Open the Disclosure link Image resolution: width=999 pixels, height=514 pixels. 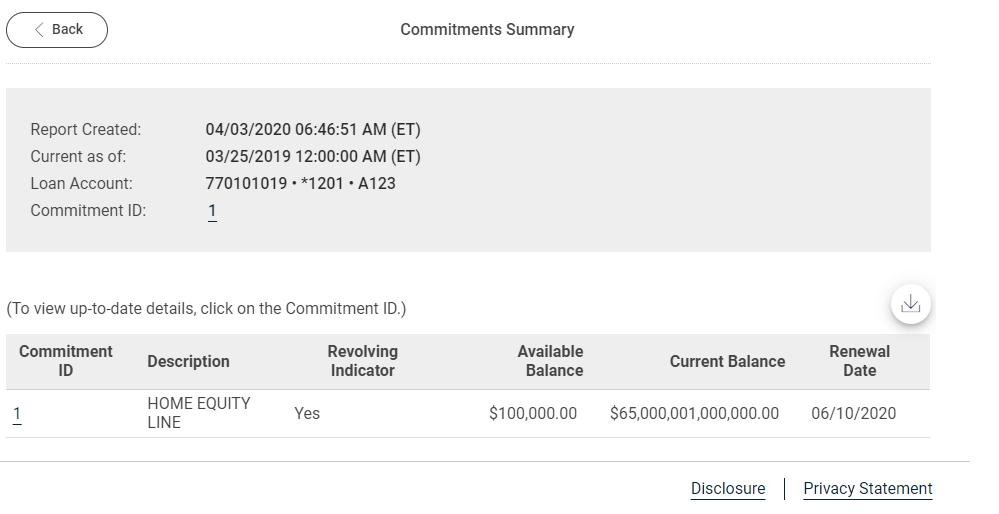[x=727, y=489]
